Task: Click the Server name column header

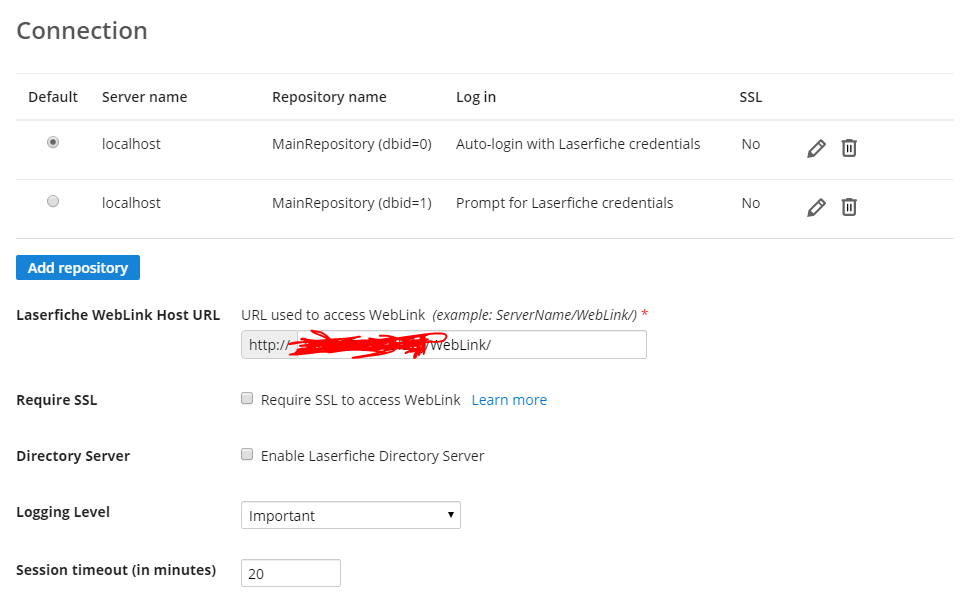Action: point(144,97)
